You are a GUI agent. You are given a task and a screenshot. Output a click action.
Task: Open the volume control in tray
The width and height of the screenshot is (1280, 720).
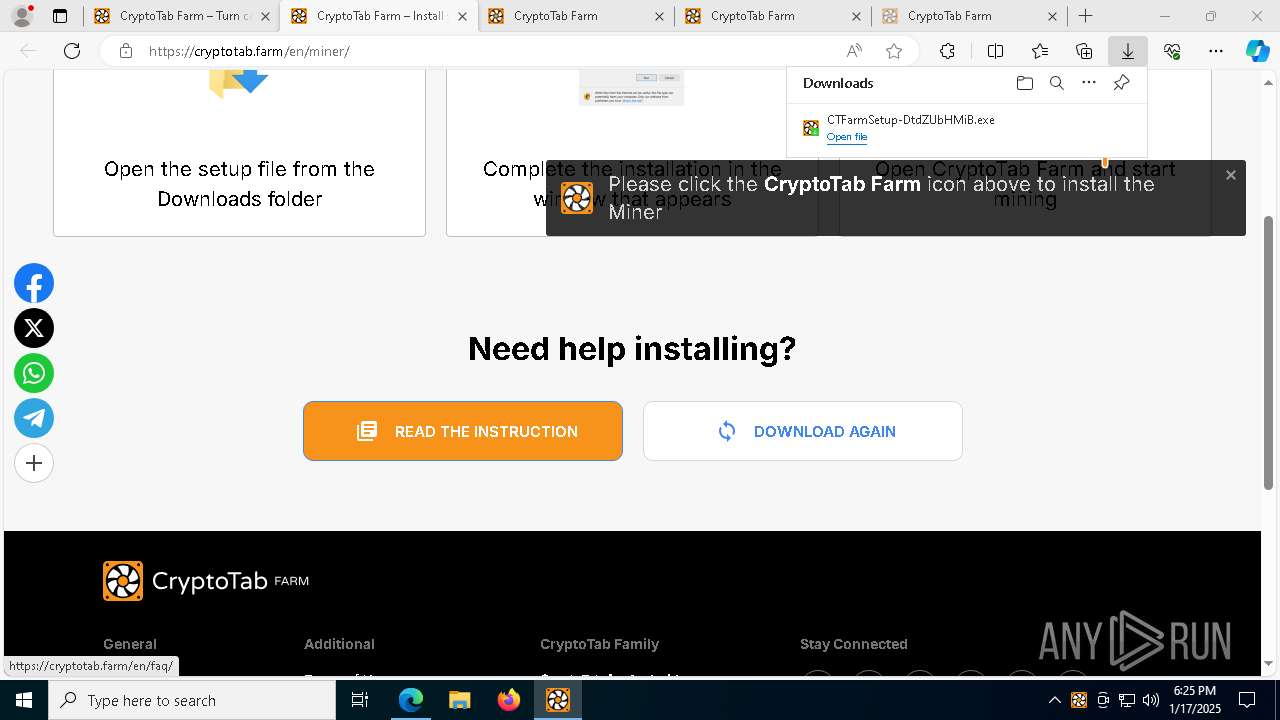(x=1151, y=700)
